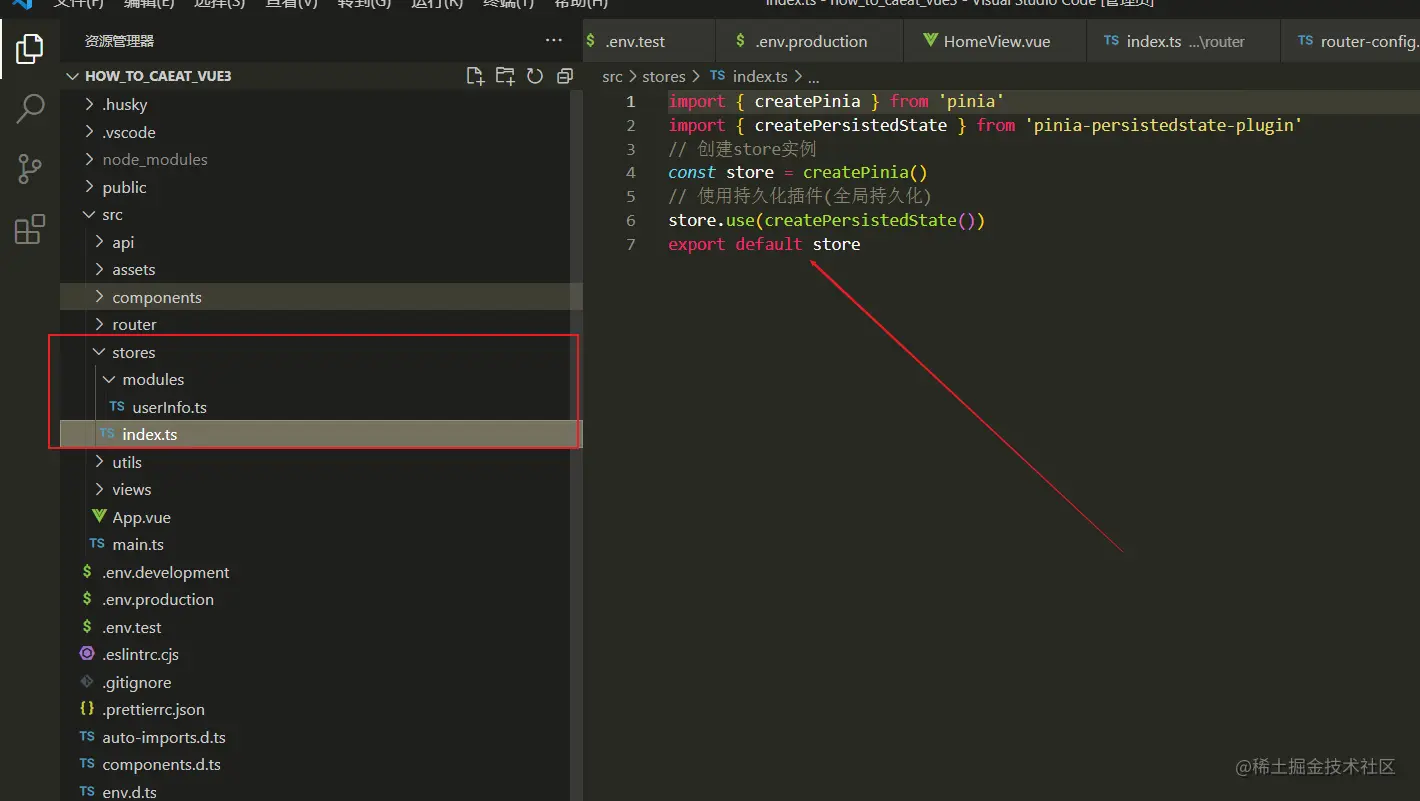The height and width of the screenshot is (801, 1420).
Task: Open auto-imports.d.ts file
Action: 320,737
